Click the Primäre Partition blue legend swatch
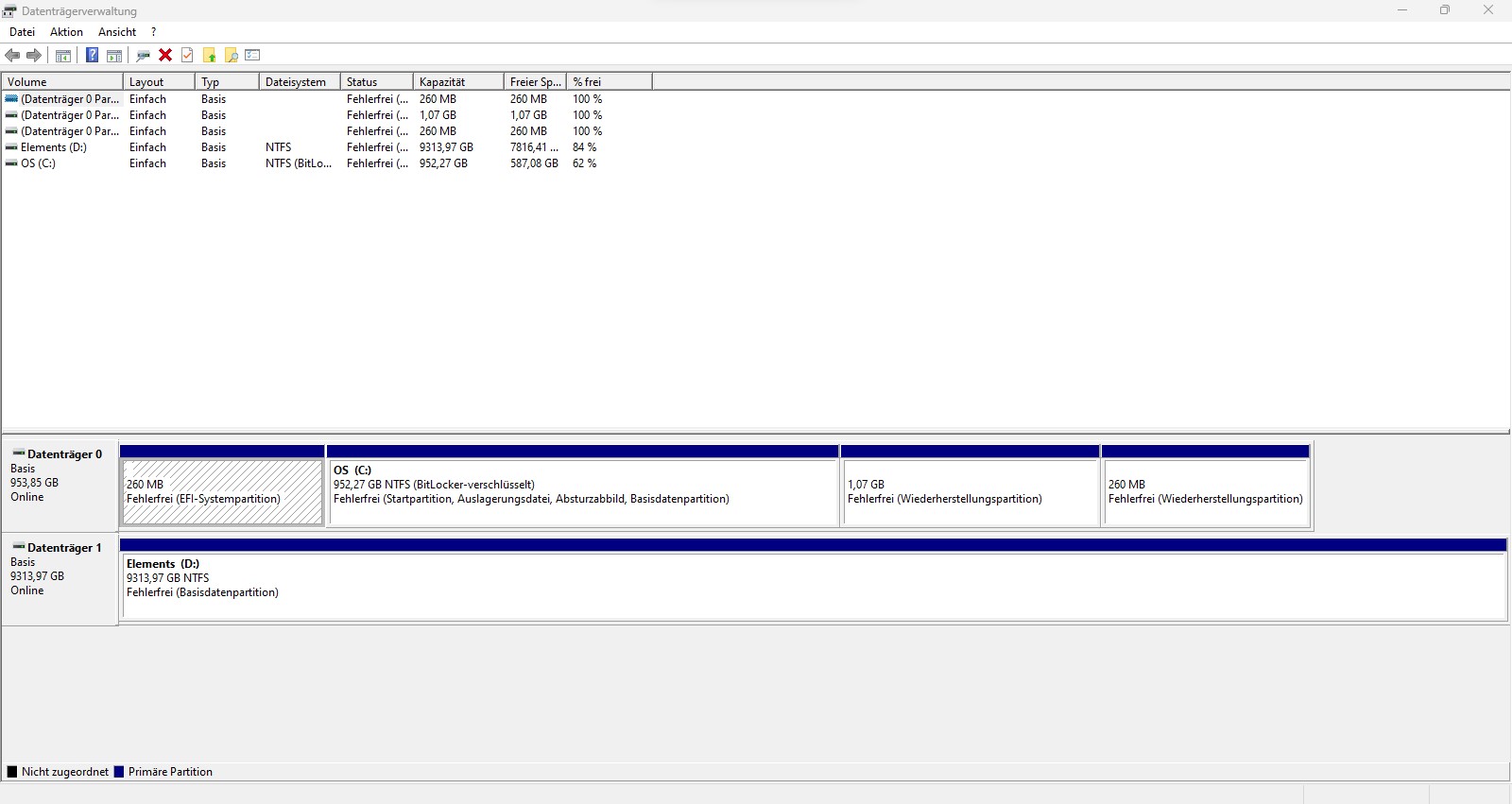 119,772
